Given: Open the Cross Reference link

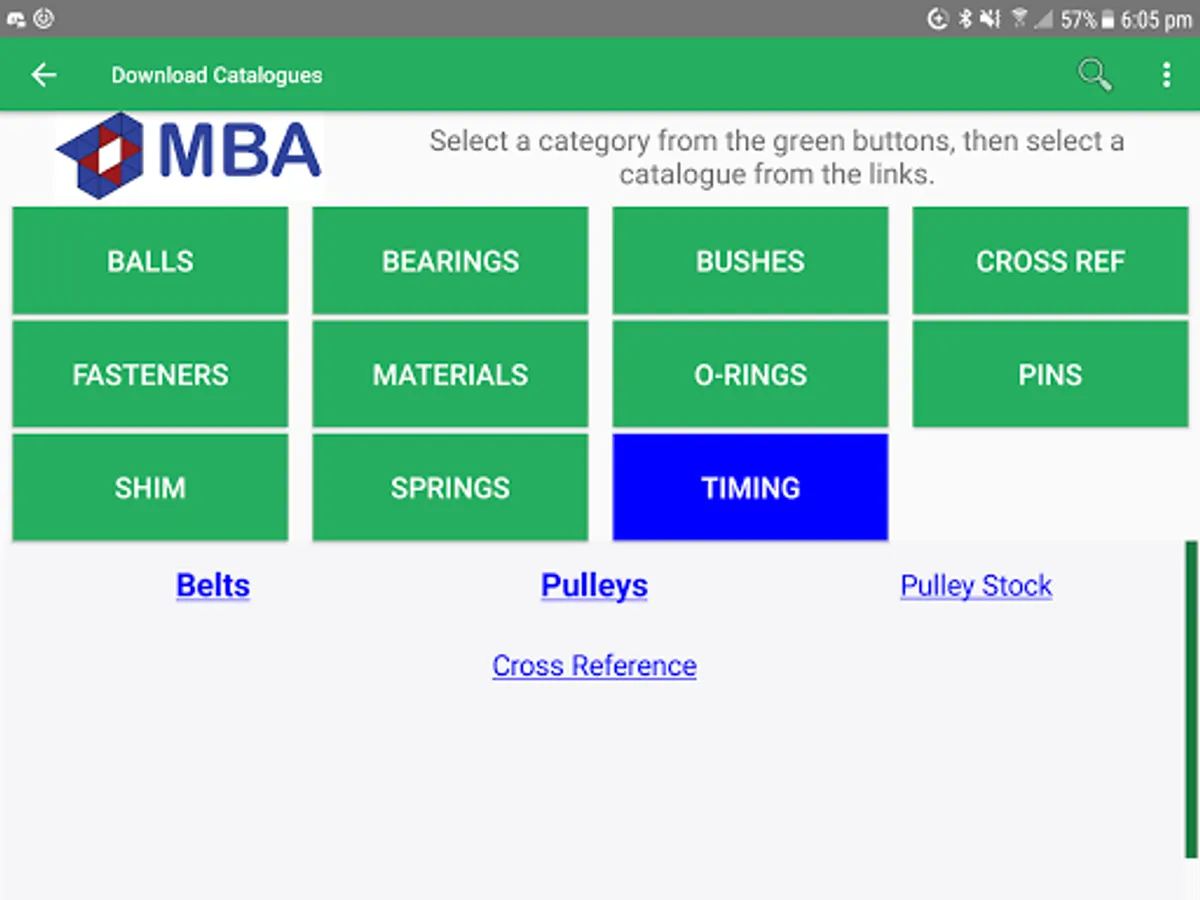Looking at the screenshot, I should click(594, 666).
